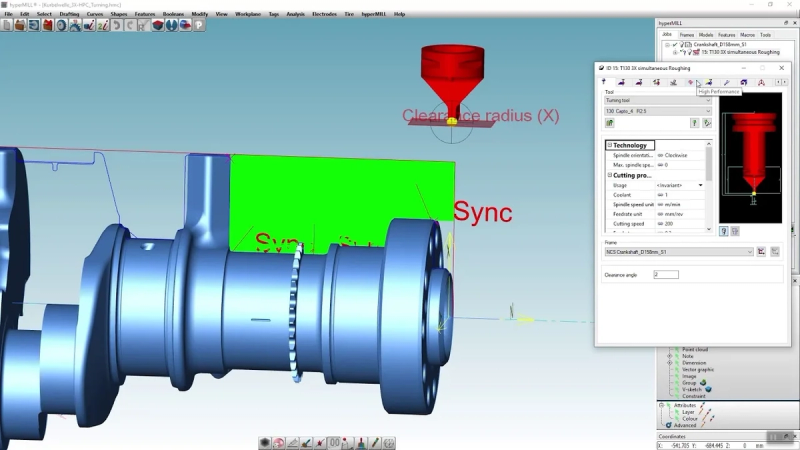
Task: Open the Features menu
Action: pyautogui.click(x=144, y=14)
